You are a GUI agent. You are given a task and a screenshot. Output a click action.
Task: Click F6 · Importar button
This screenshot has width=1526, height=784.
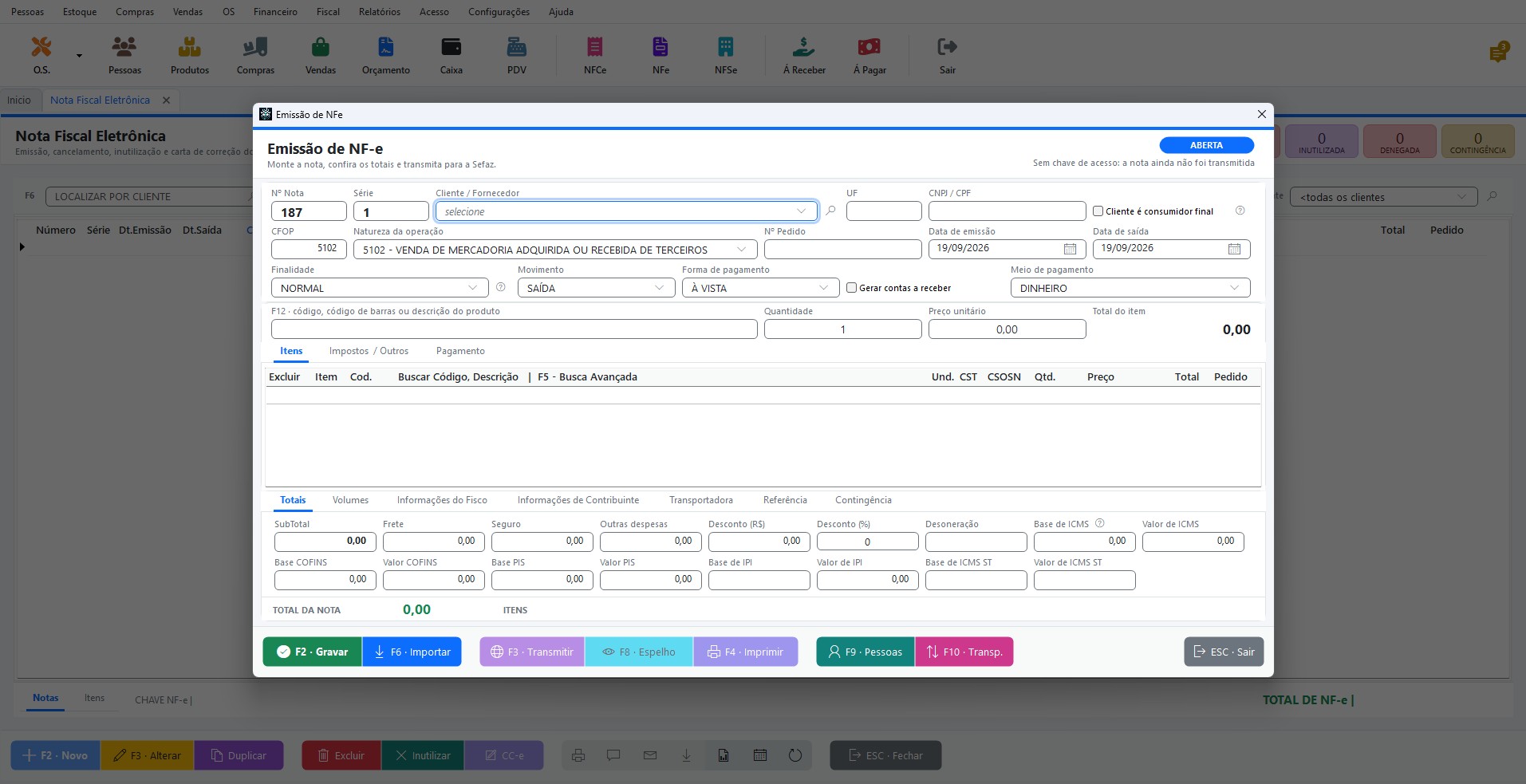412,652
